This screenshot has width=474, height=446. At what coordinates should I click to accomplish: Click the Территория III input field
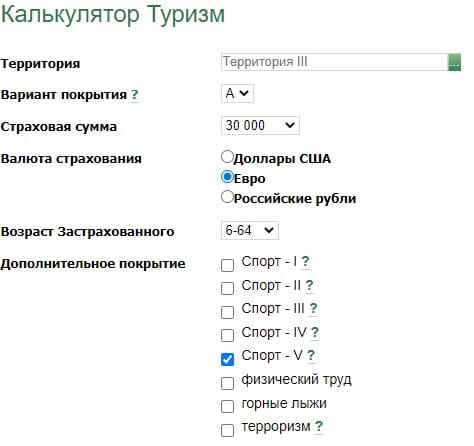pyautogui.click(x=334, y=62)
